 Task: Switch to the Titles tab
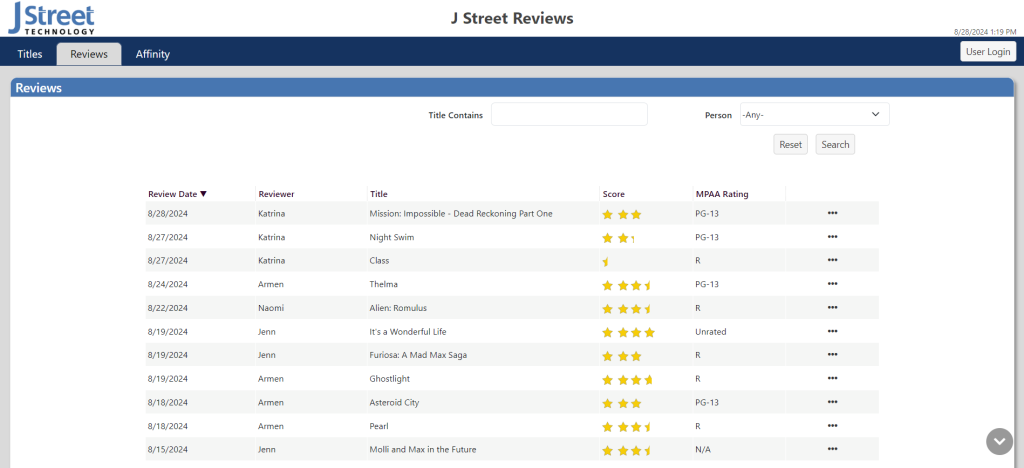coord(29,54)
